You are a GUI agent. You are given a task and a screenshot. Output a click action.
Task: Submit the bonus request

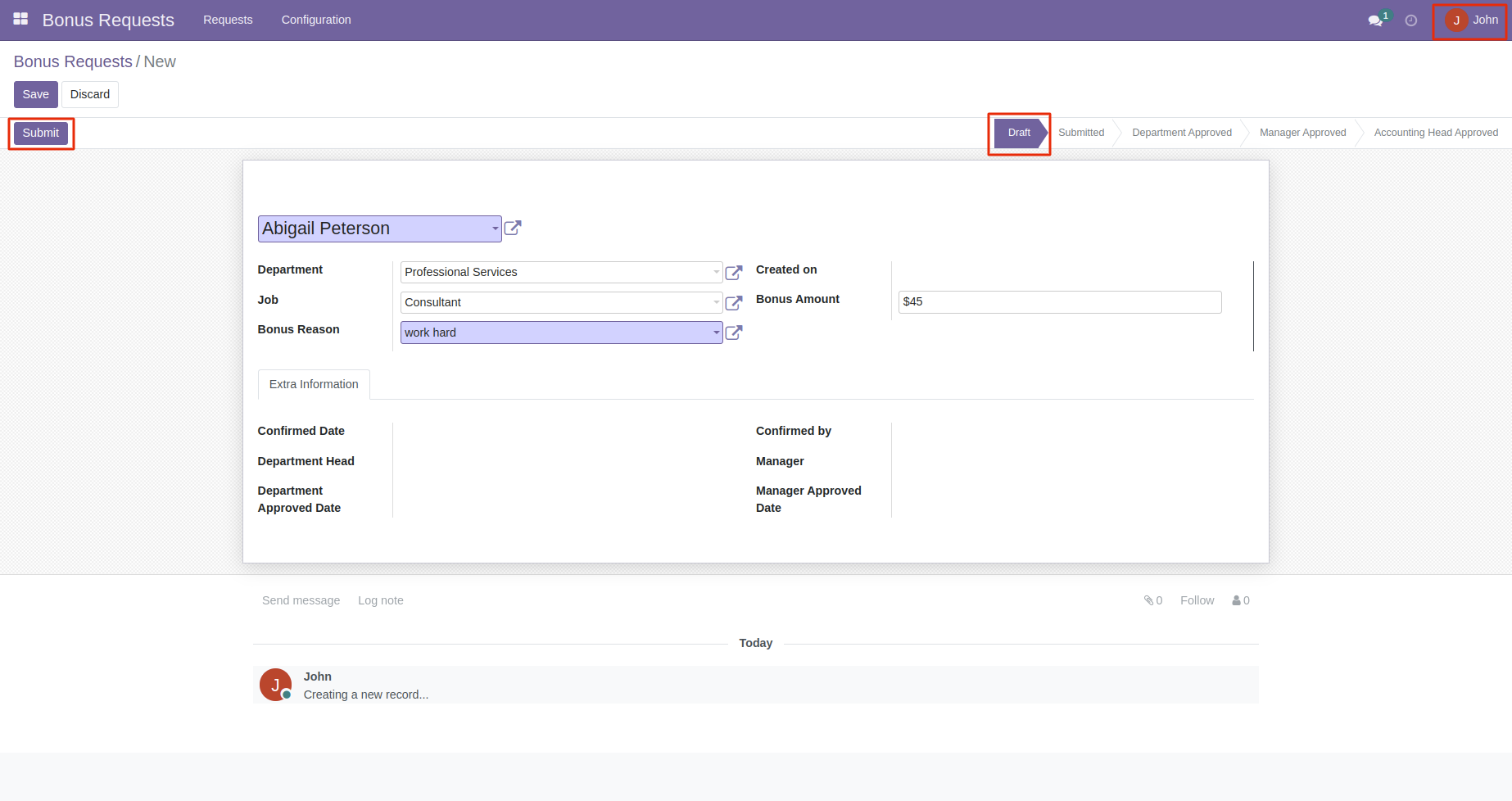(x=41, y=133)
